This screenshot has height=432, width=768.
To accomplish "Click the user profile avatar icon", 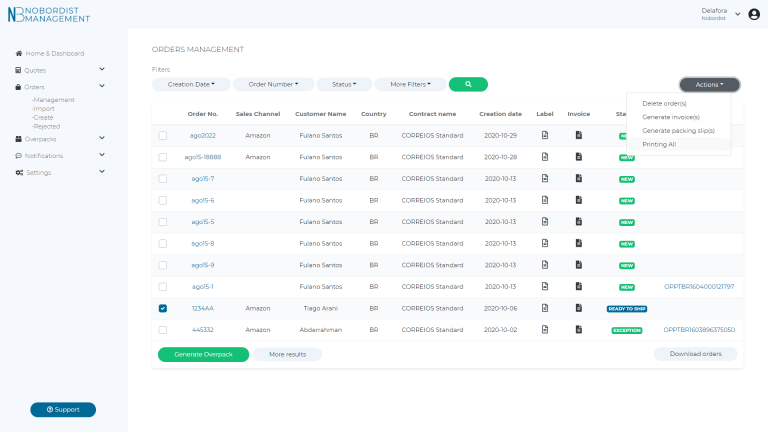I will [754, 14].
